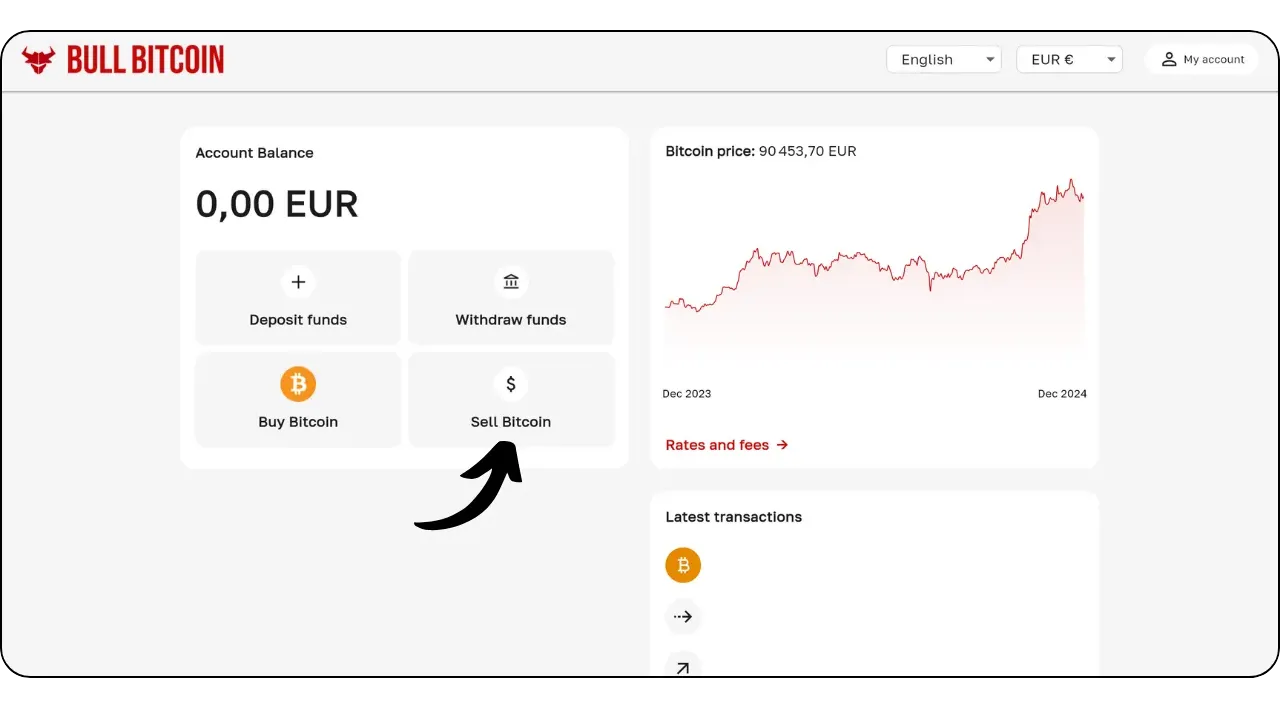Click the Withdraw funds tile
Image resolution: width=1280 pixels, height=708 pixels.
coord(511,297)
